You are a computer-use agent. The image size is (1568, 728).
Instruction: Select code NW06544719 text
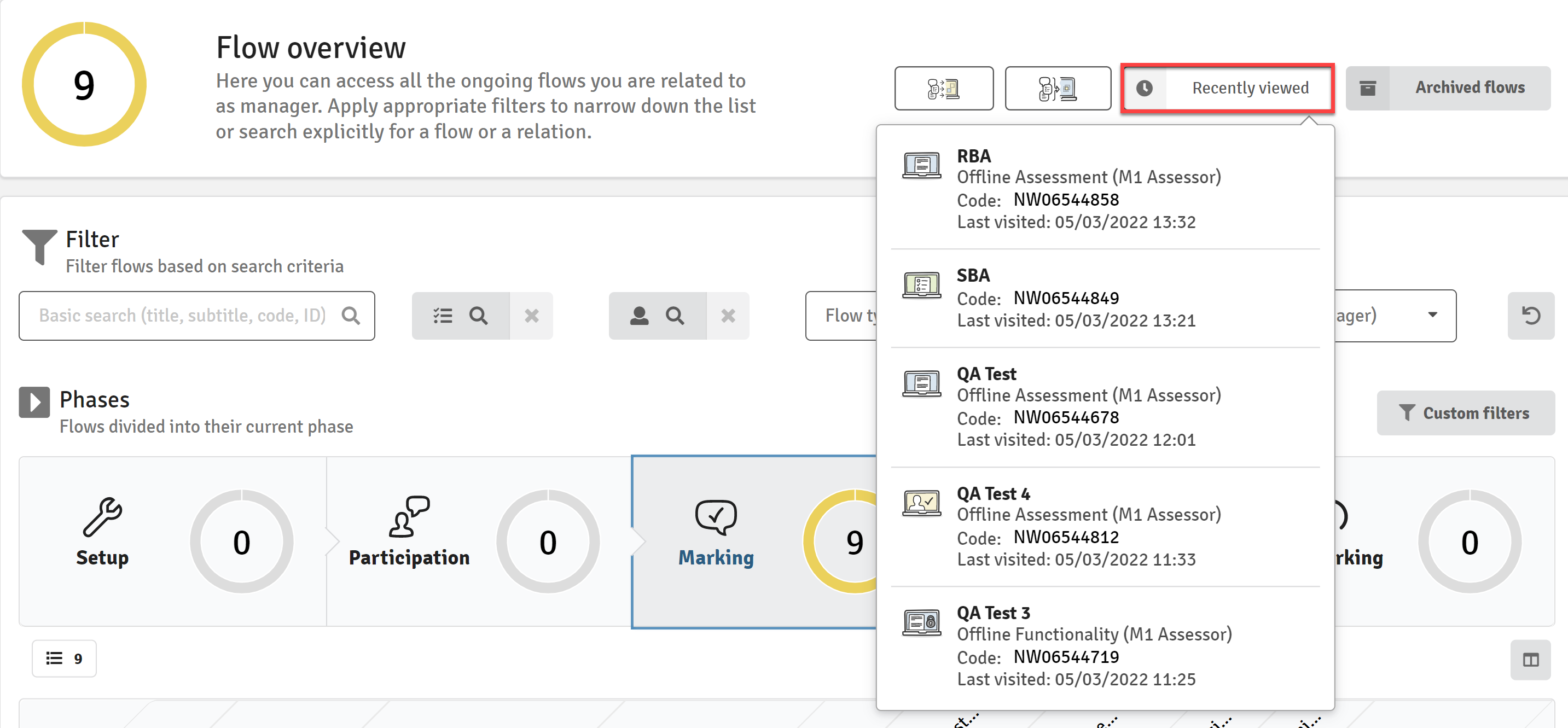(1066, 657)
